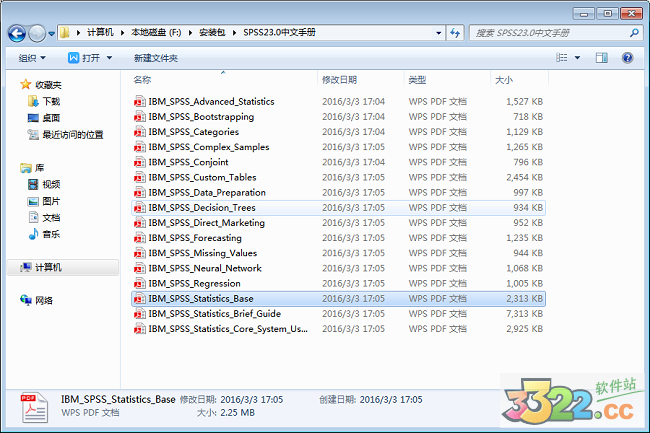Open the recent pages dropdown arrow

pos(51,34)
